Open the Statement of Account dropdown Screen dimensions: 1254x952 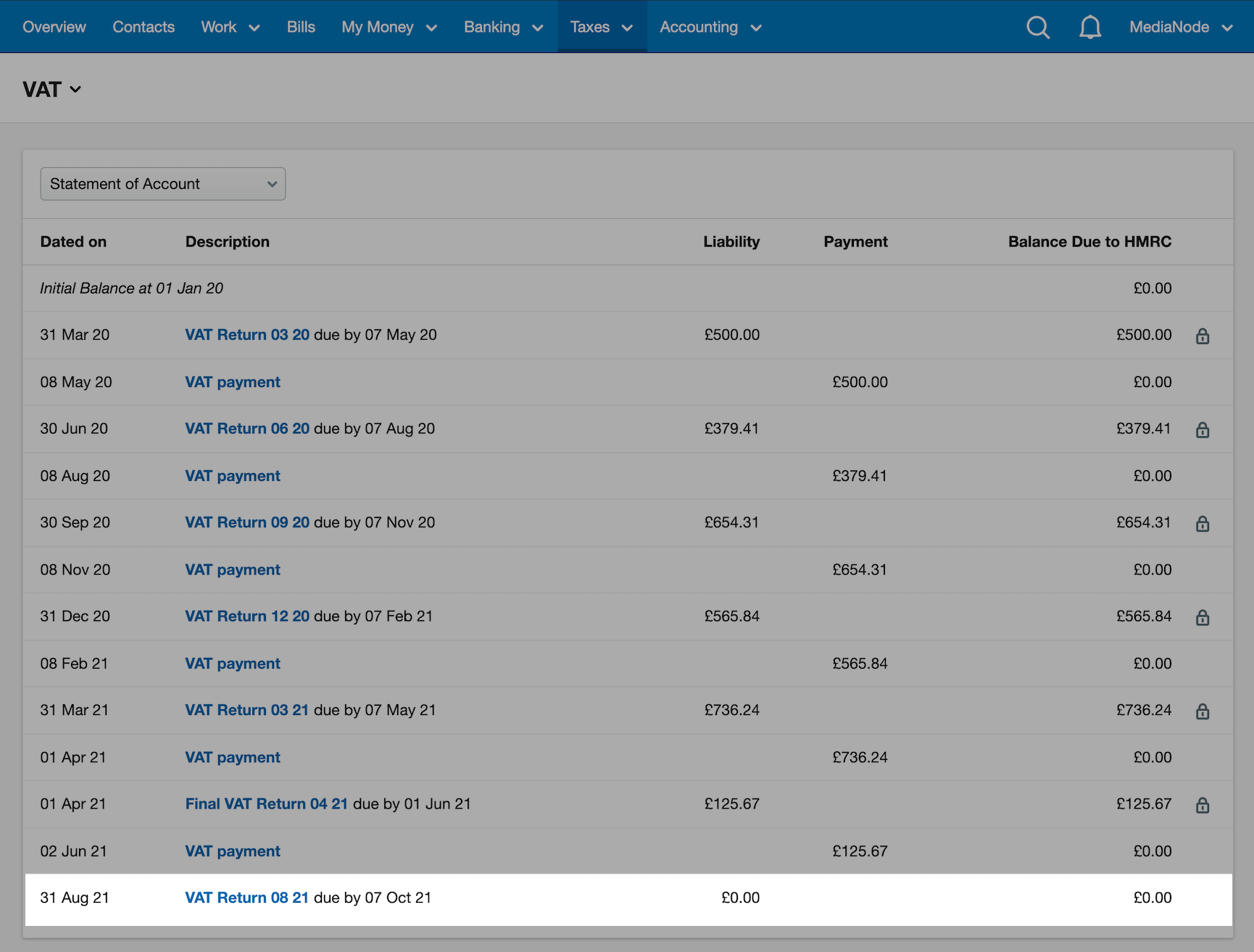tap(162, 184)
